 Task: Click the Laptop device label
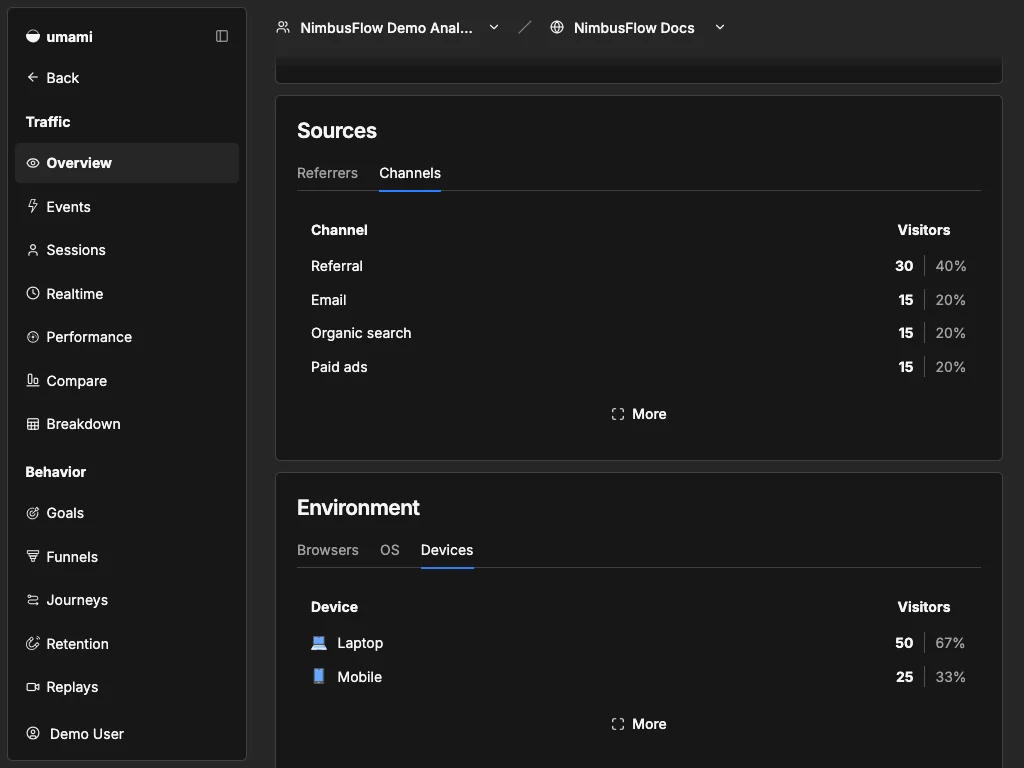coord(360,643)
